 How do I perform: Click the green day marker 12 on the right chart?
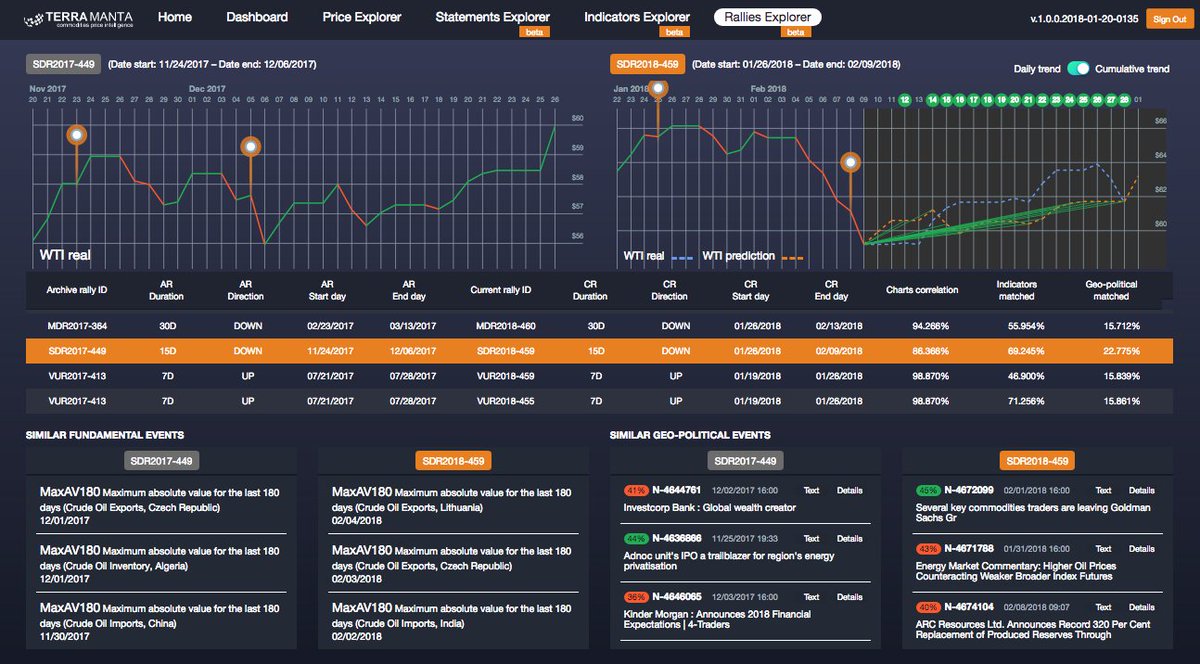pyautogui.click(x=907, y=101)
